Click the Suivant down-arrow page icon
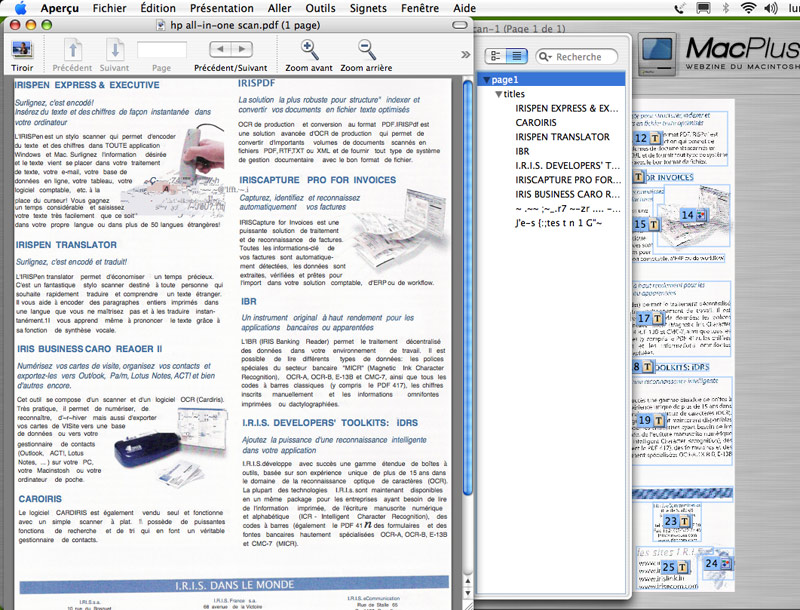This screenshot has height=610, width=800. pos(115,50)
